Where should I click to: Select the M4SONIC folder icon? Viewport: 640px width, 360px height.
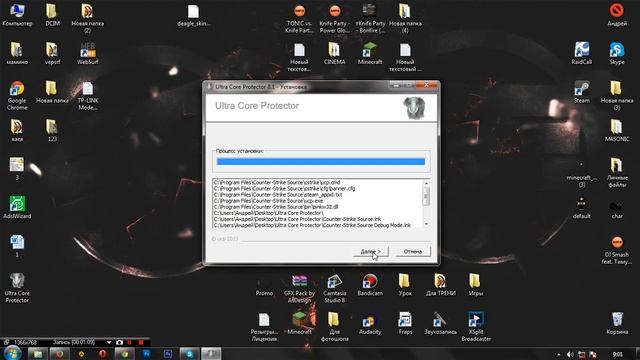pos(617,130)
